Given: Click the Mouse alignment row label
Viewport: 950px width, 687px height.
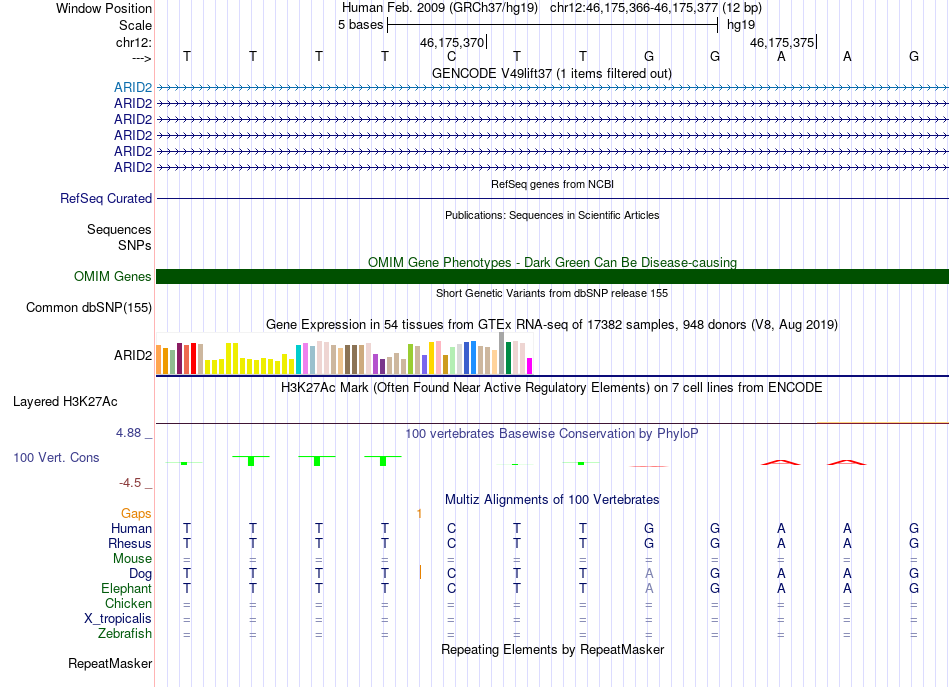Looking at the screenshot, I should coord(132,559).
